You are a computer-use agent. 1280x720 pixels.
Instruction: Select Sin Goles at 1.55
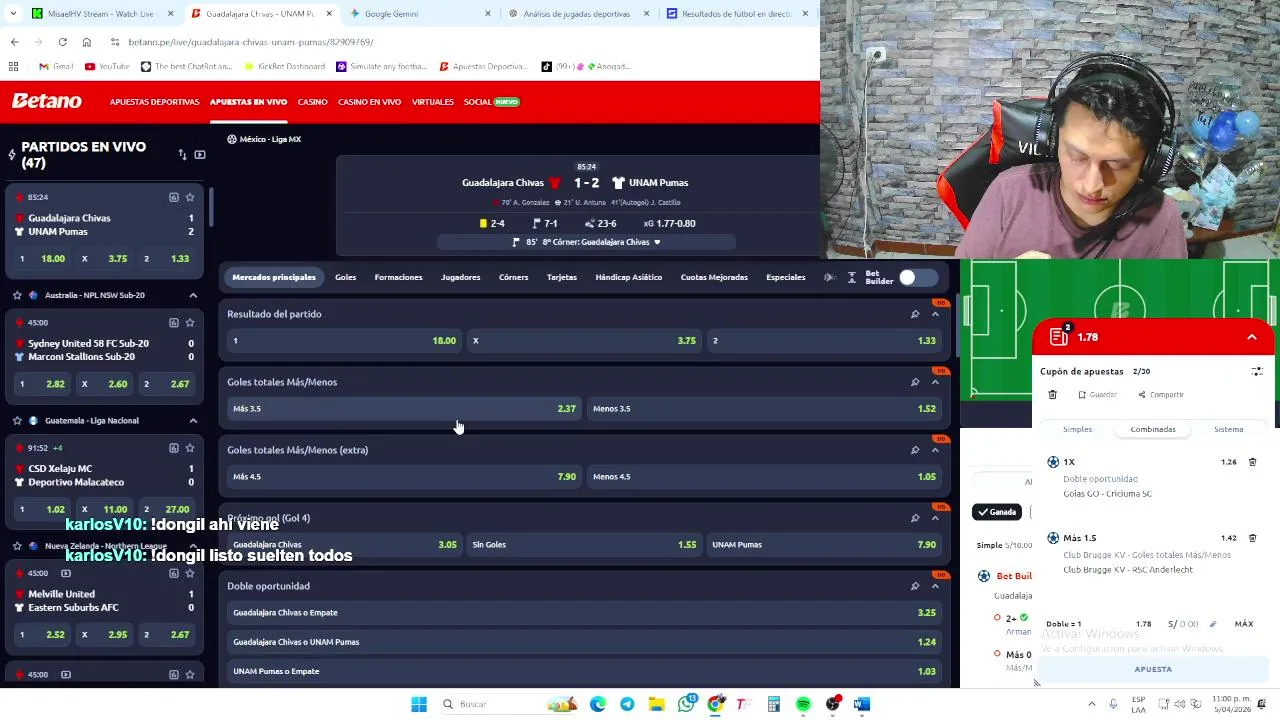(x=584, y=545)
